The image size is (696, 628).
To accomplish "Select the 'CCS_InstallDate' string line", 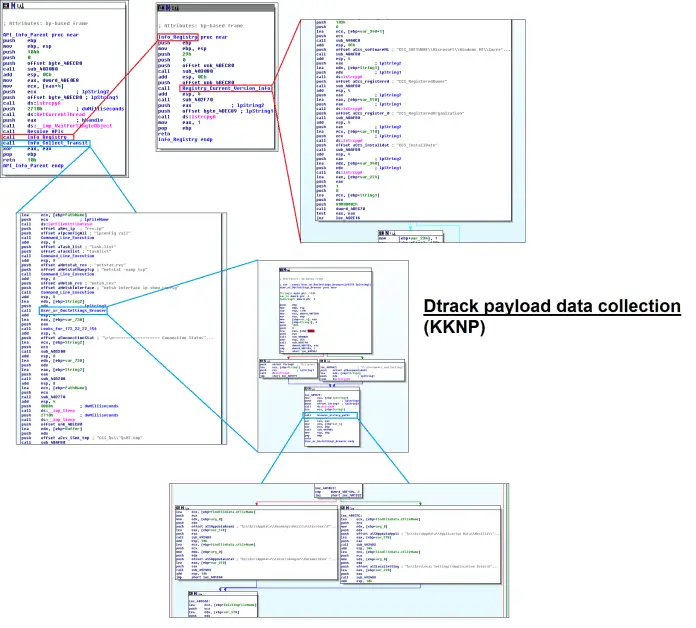I will pos(377,145).
